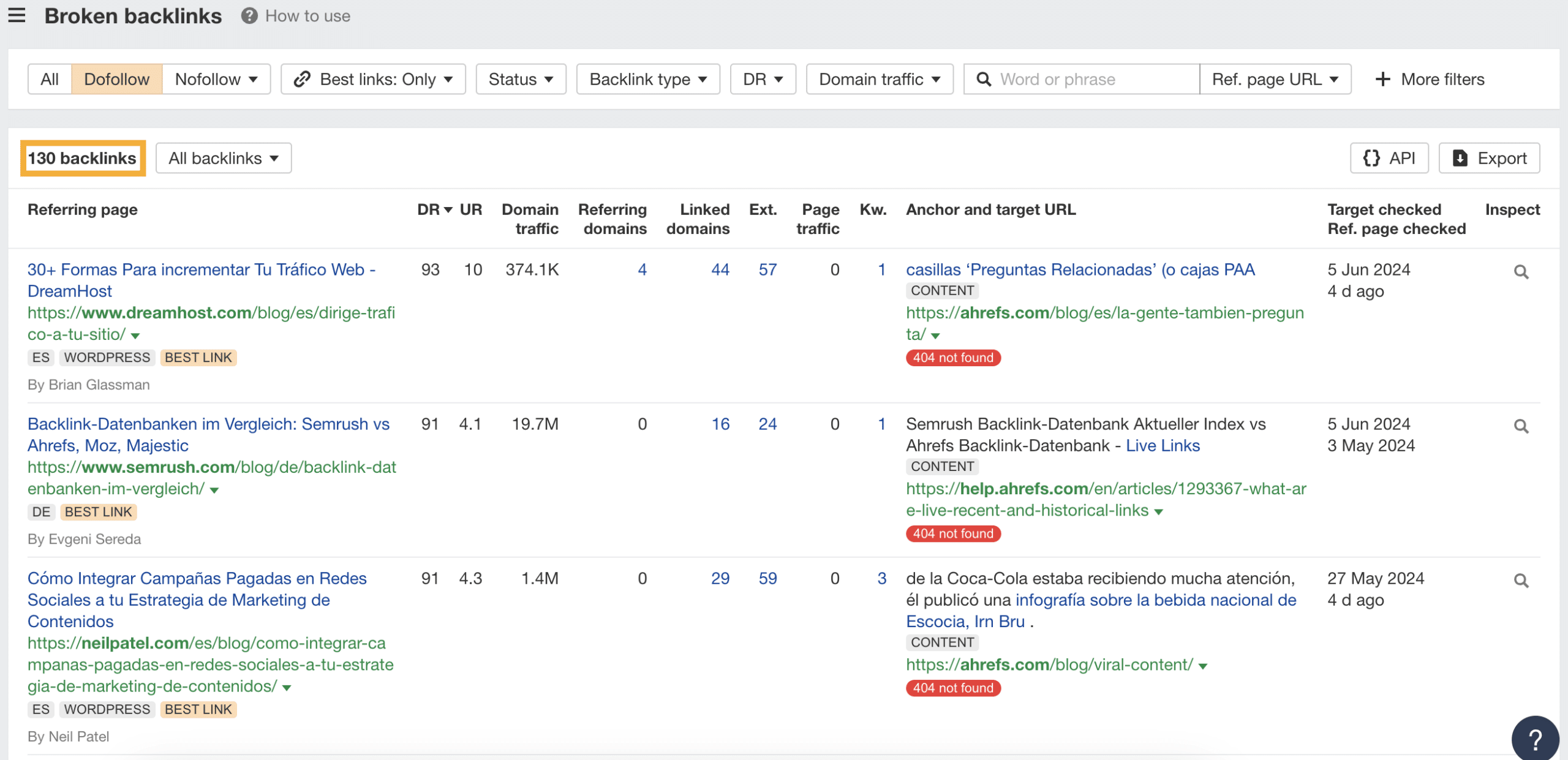Click By Brian Glassman author text
The width and height of the screenshot is (1568, 760).
[x=89, y=385]
